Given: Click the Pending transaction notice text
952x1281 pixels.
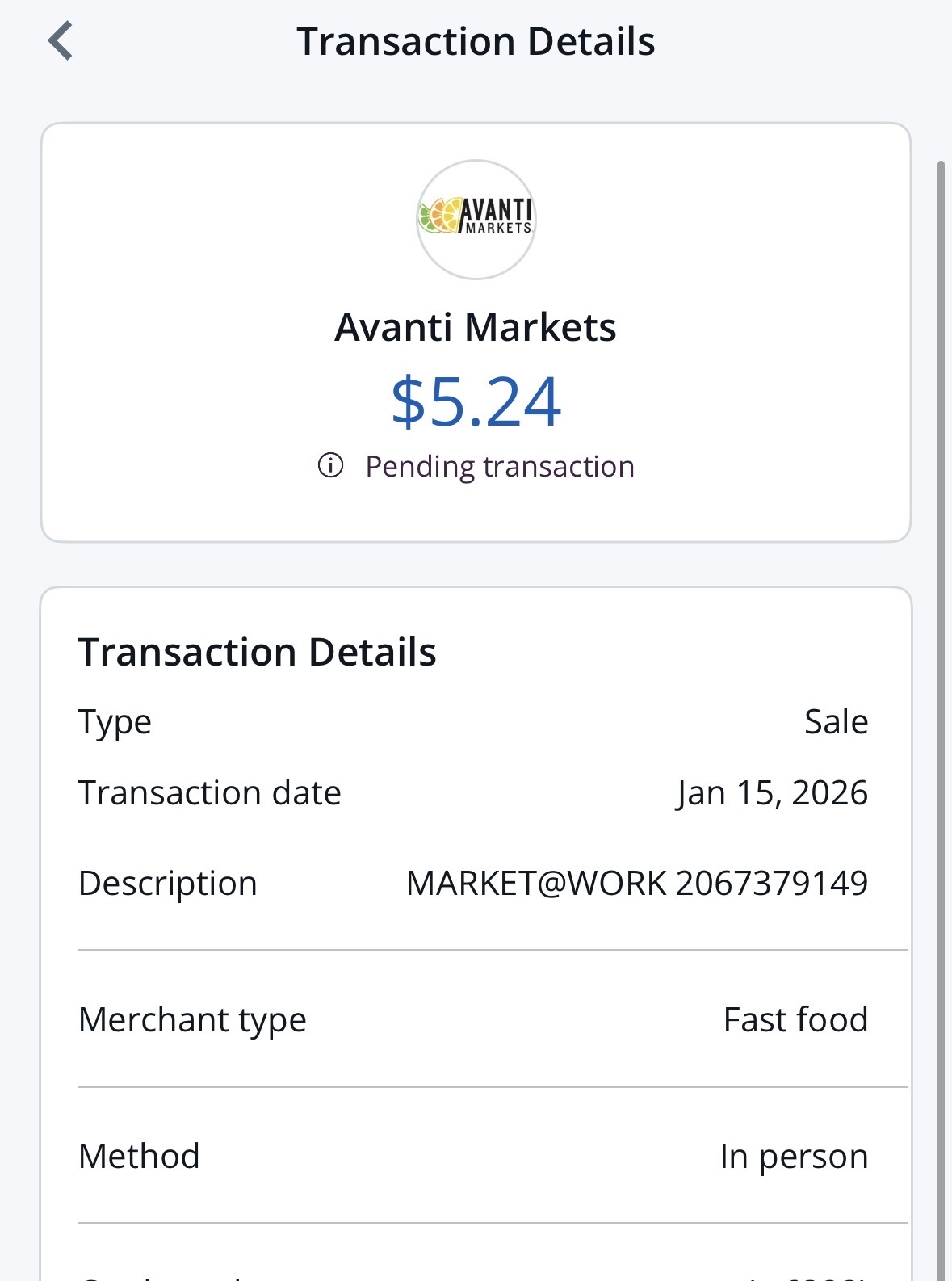Looking at the screenshot, I should coord(499,467).
